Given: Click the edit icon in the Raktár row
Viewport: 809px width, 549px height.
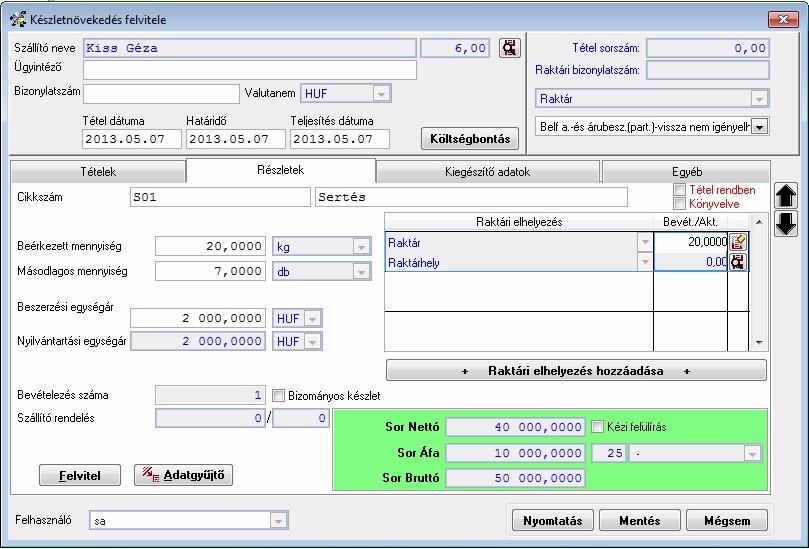Looking at the screenshot, I should point(738,242).
